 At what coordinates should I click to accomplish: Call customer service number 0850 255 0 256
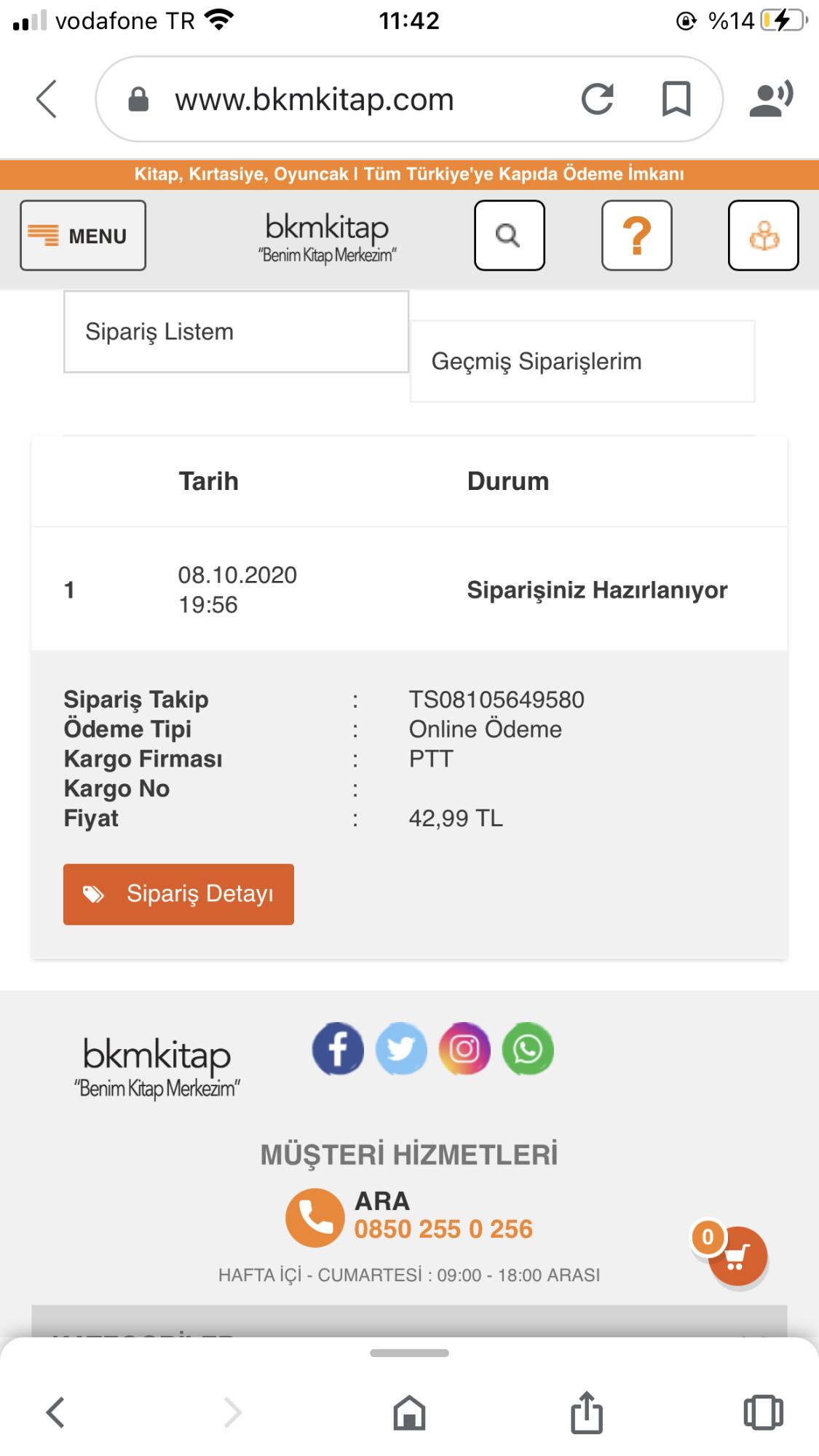point(443,1229)
